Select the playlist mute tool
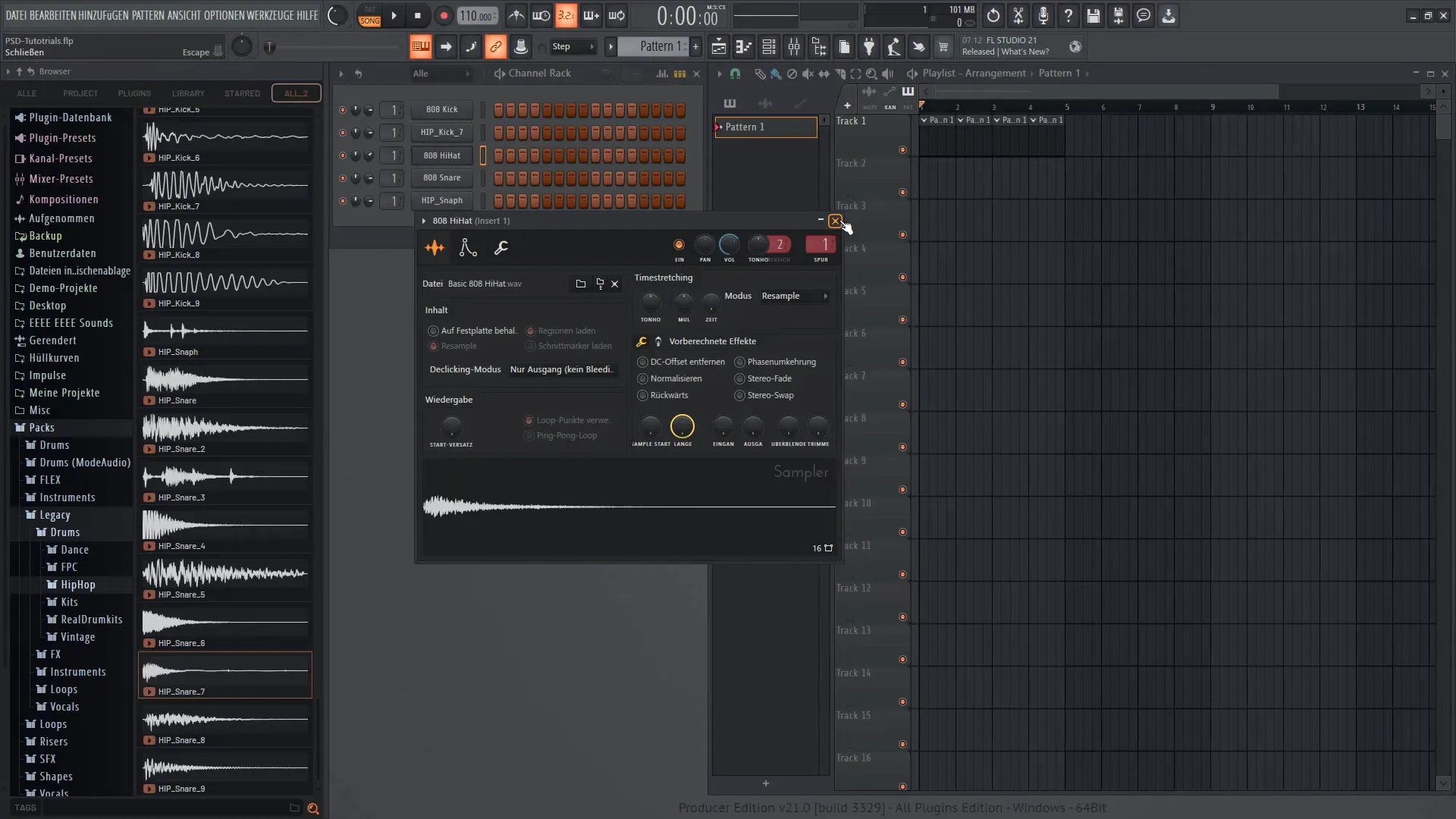 pos(808,74)
